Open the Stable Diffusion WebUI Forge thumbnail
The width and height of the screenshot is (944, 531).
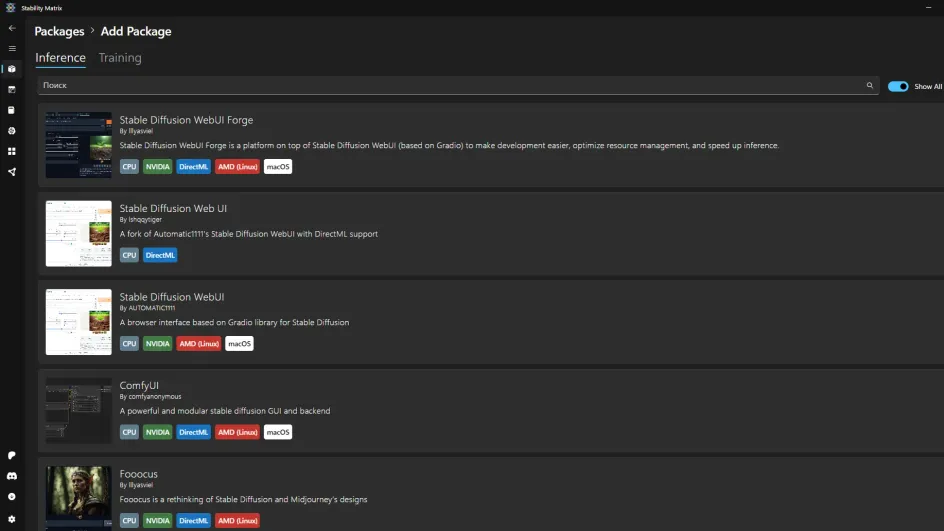tap(79, 145)
